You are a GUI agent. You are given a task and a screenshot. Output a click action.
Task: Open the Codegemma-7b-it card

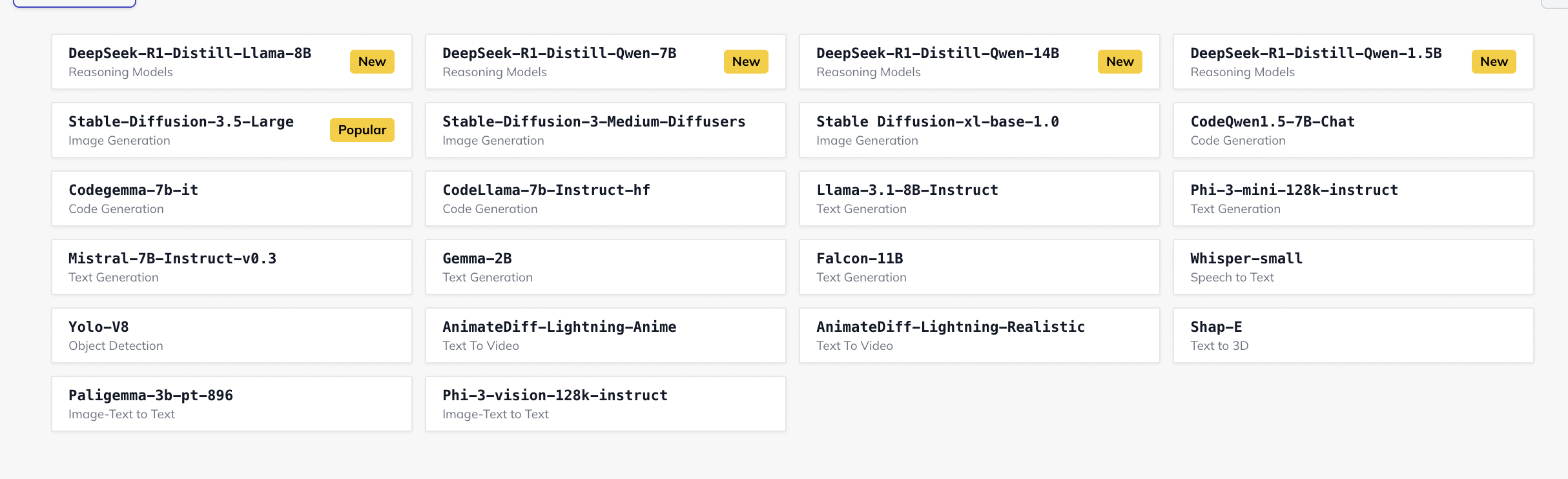[232, 199]
